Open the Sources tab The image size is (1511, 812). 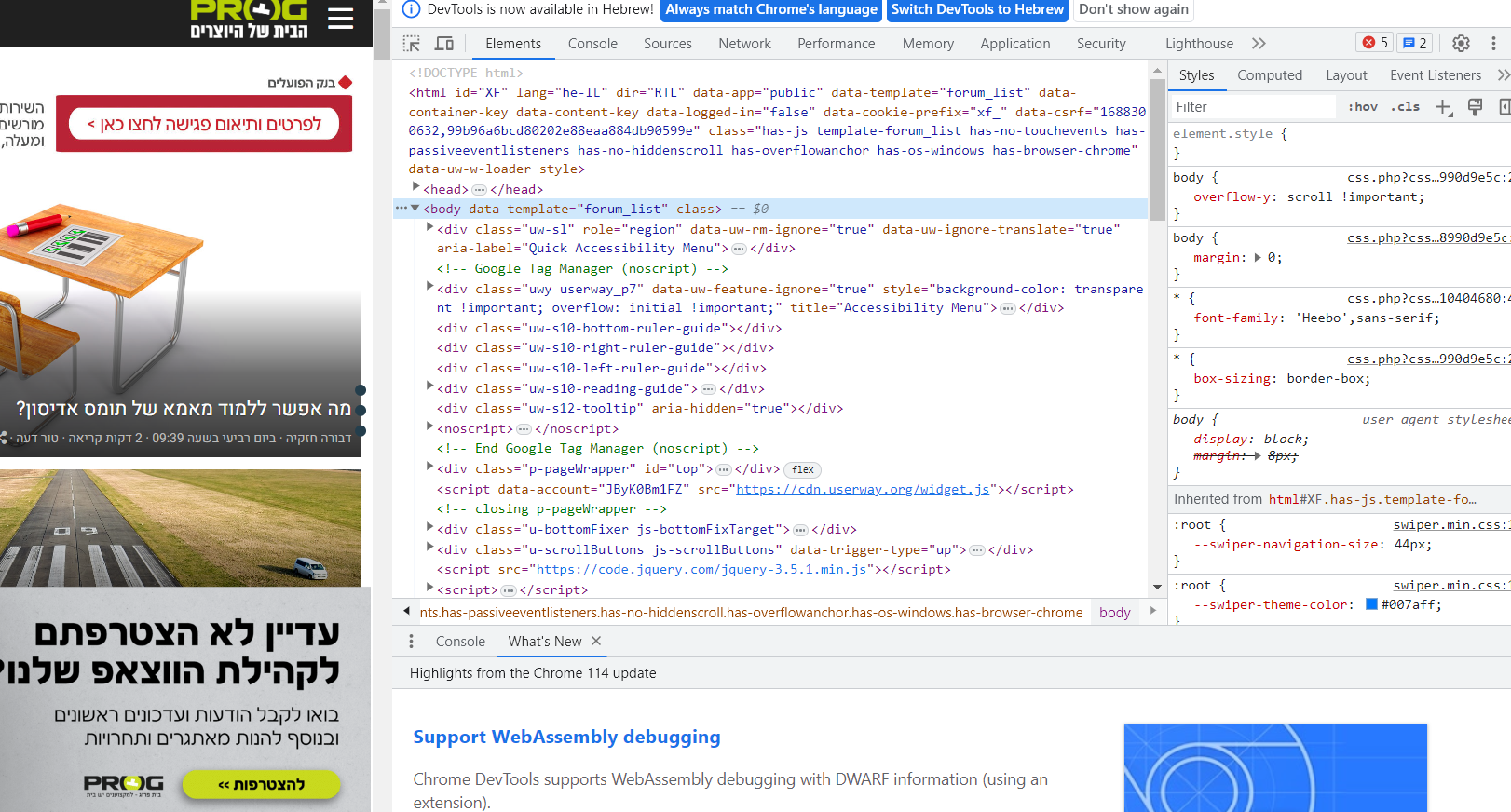pyautogui.click(x=668, y=44)
